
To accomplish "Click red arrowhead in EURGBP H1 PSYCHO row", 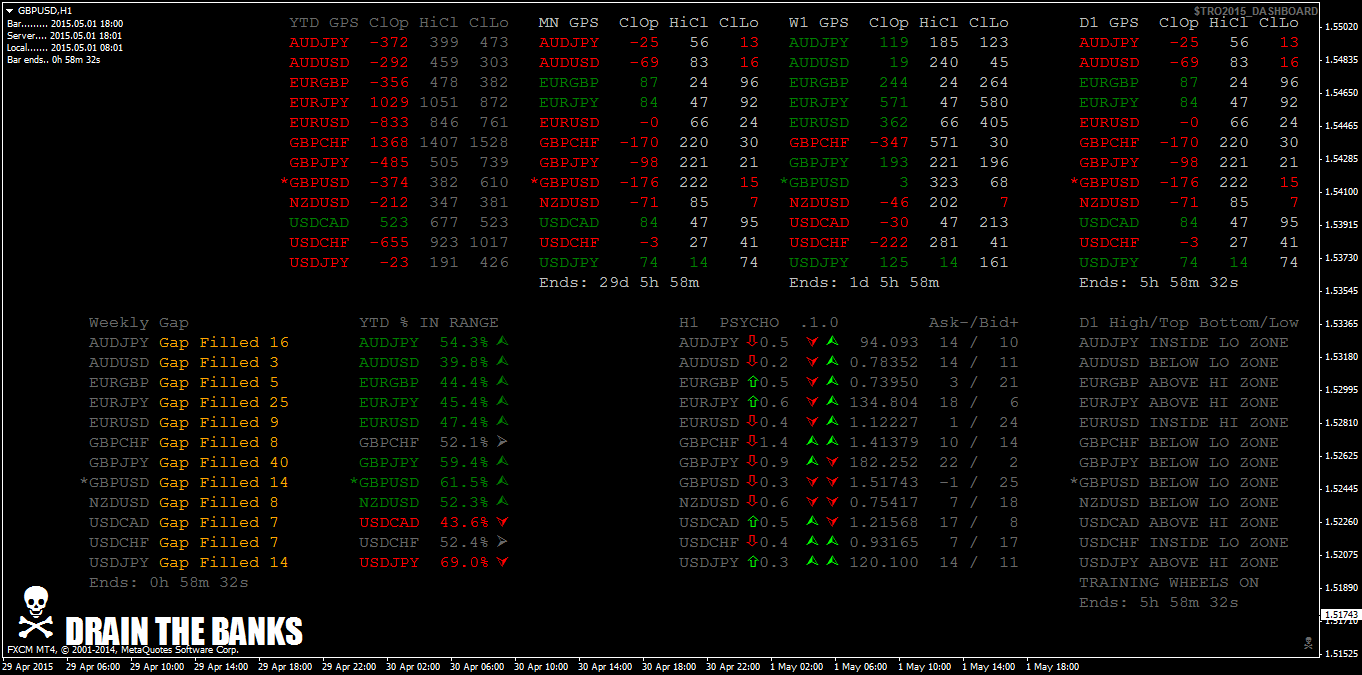I will pyautogui.click(x=813, y=382).
